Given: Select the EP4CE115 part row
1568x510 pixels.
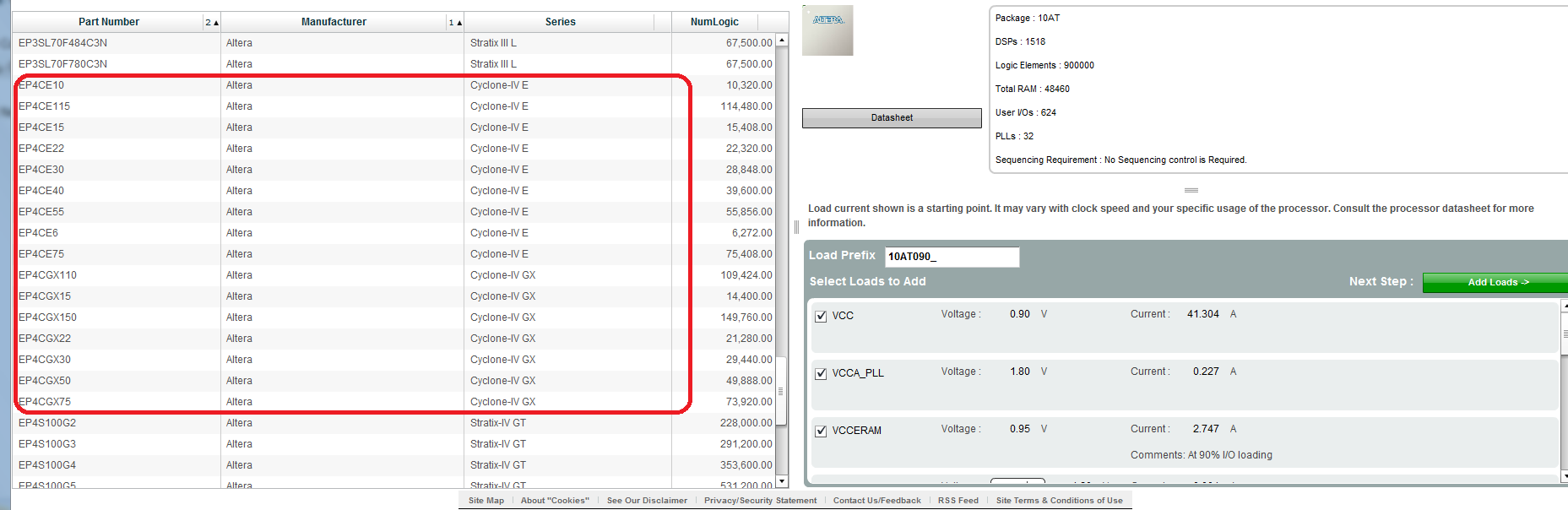Looking at the screenshot, I should pyautogui.click(x=394, y=106).
